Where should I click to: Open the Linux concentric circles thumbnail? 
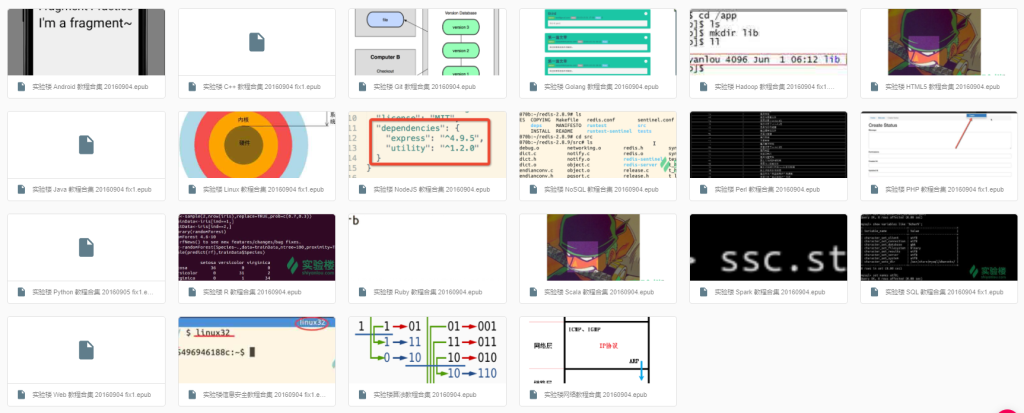pyautogui.click(x=257, y=144)
